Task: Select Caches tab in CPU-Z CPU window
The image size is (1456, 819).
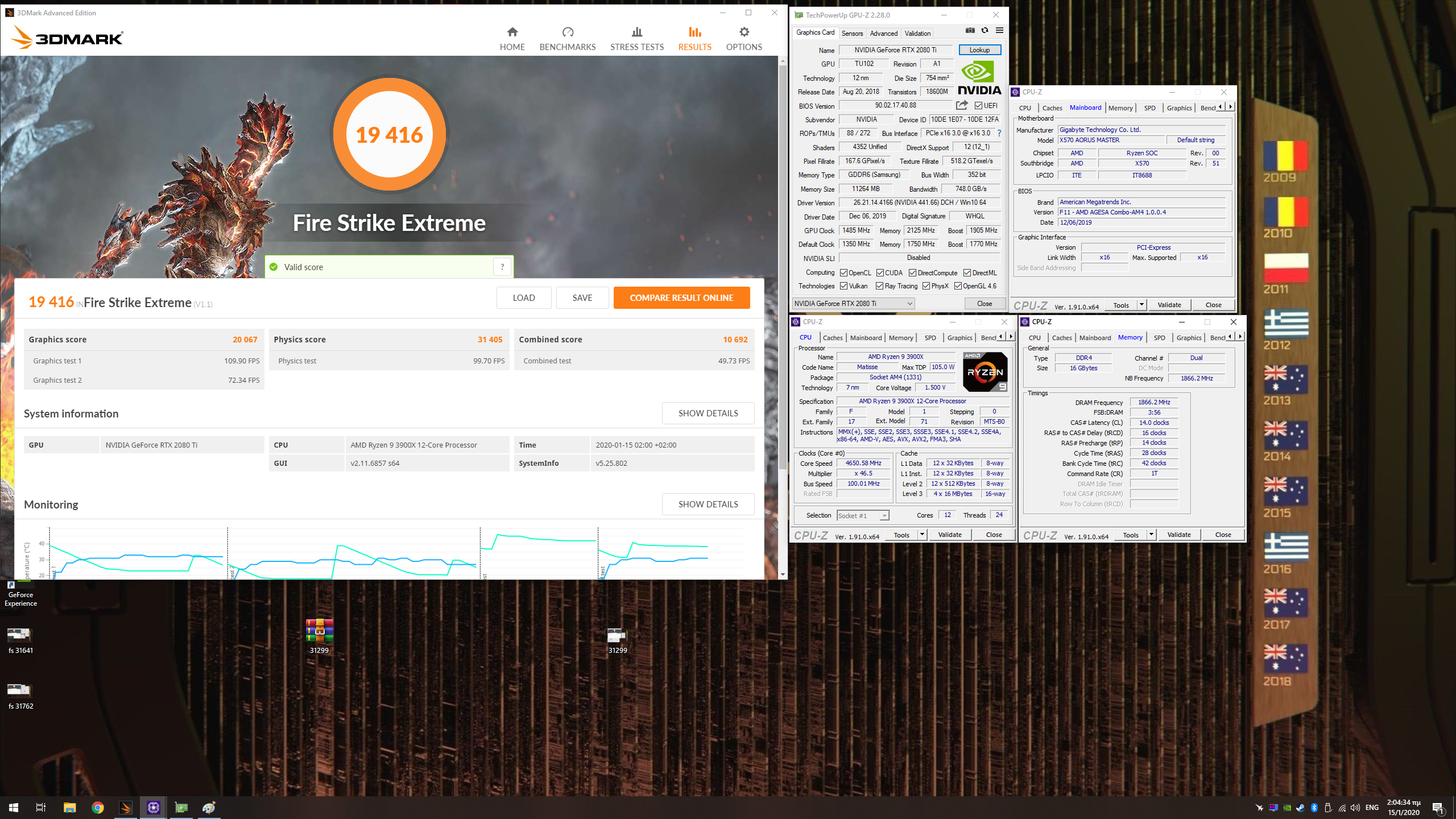Action: [833, 337]
